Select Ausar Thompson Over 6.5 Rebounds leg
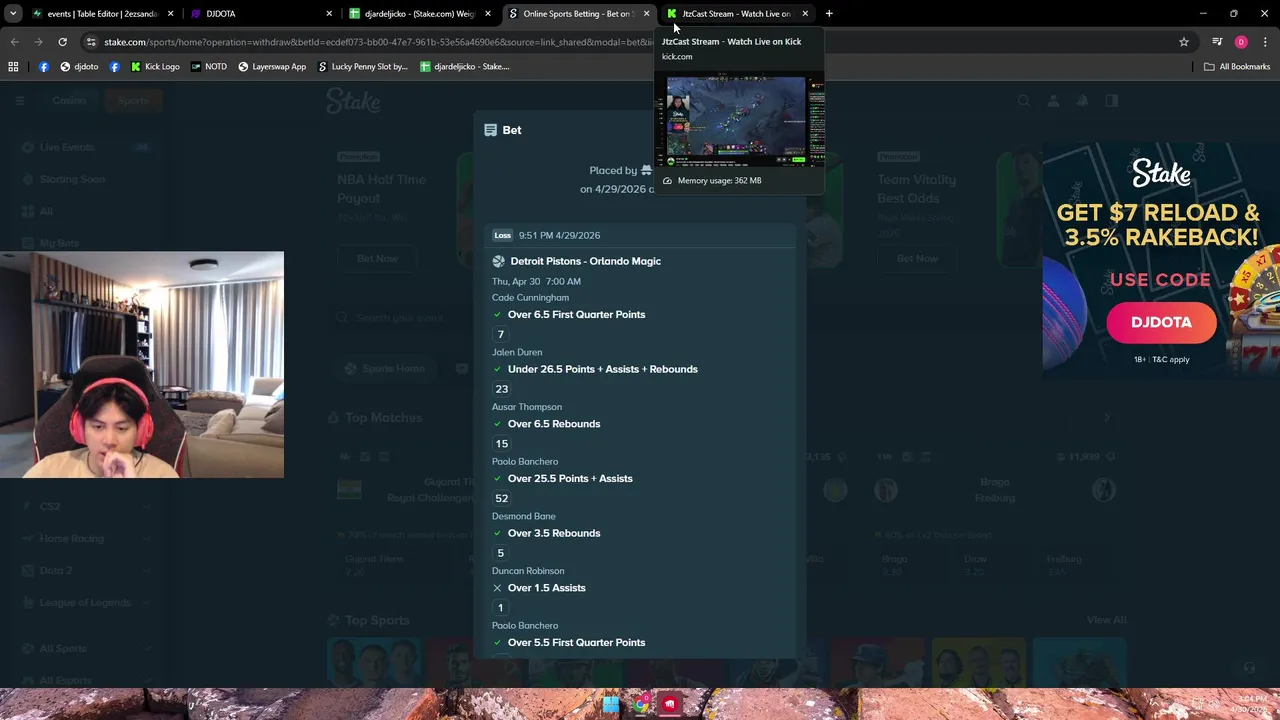This screenshot has width=1280, height=720. [553, 424]
